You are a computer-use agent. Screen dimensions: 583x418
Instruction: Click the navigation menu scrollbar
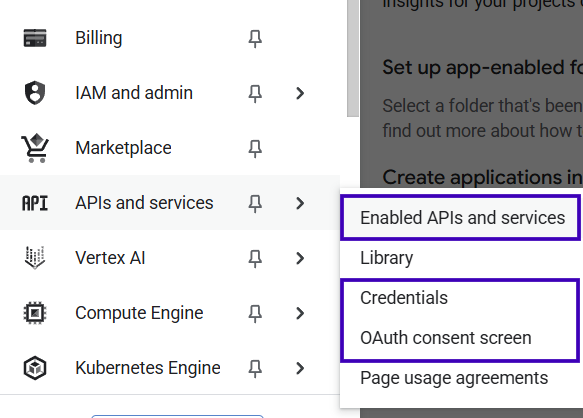tap(352, 58)
